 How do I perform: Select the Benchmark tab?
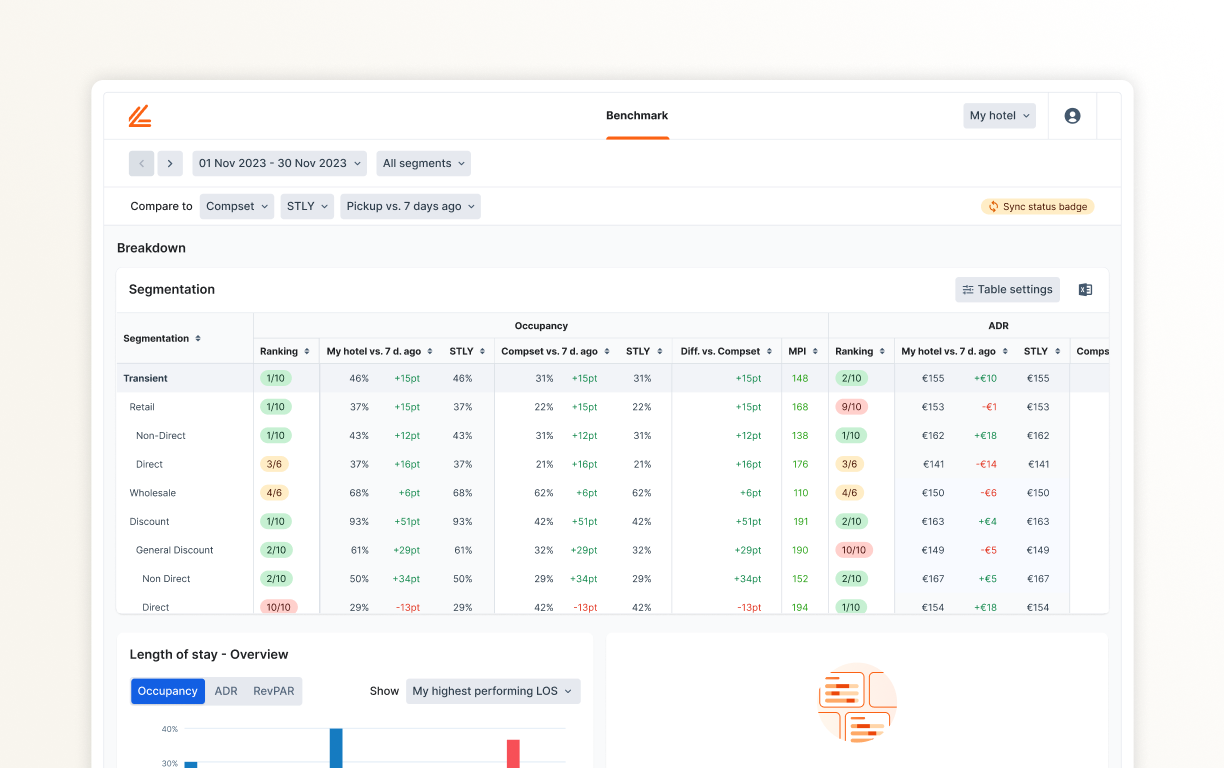pos(637,116)
